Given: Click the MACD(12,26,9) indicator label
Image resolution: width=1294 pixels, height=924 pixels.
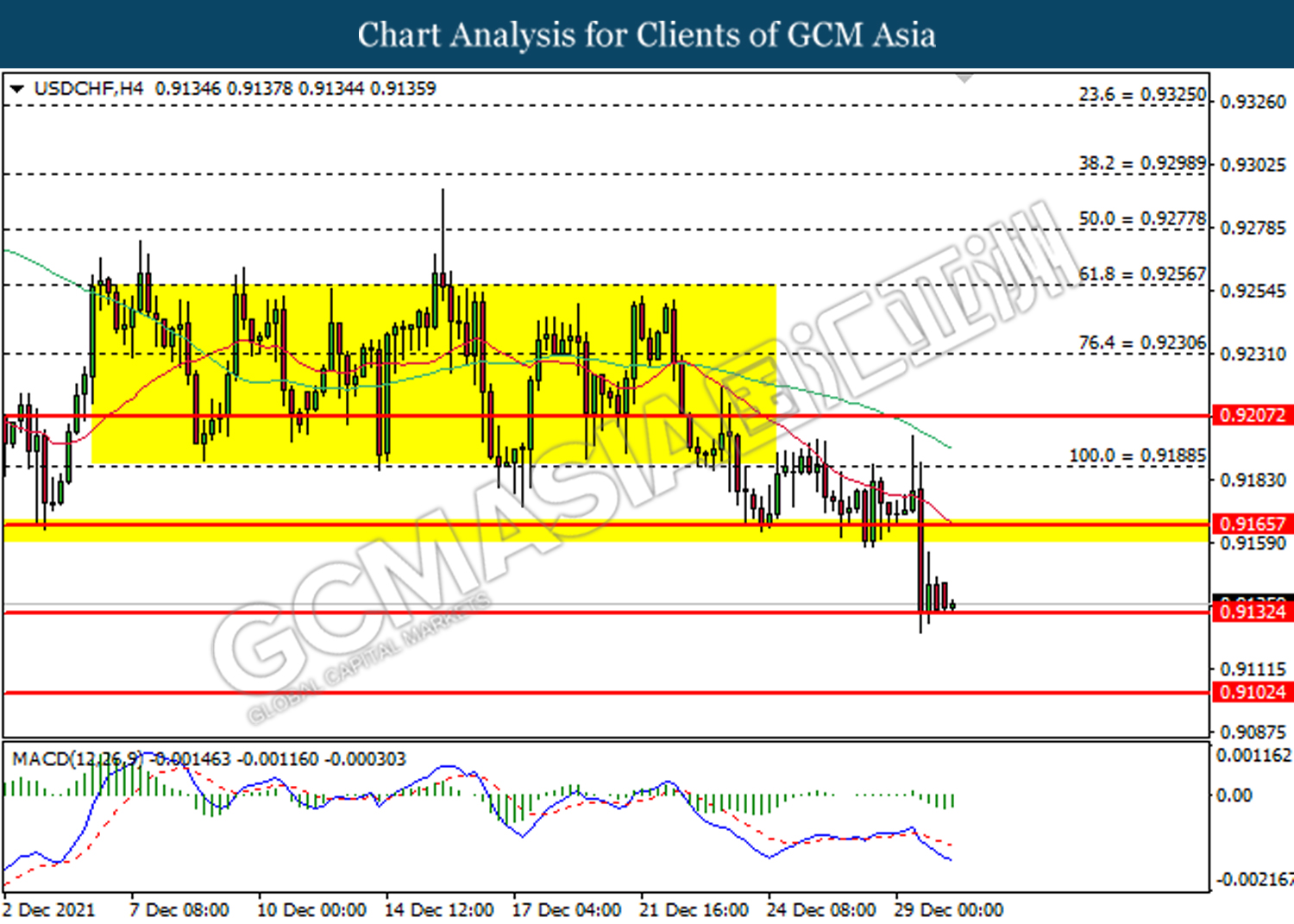Looking at the screenshot, I should tap(78, 759).
